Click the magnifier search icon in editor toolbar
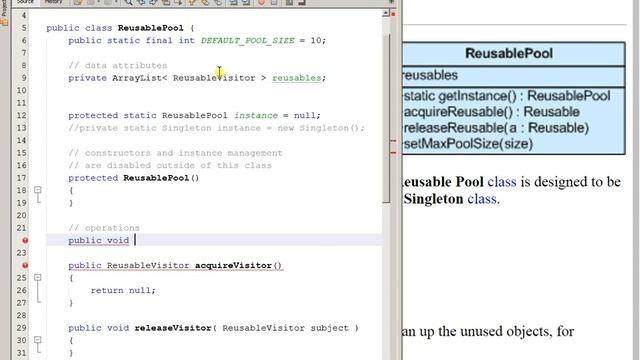 [129, 2]
